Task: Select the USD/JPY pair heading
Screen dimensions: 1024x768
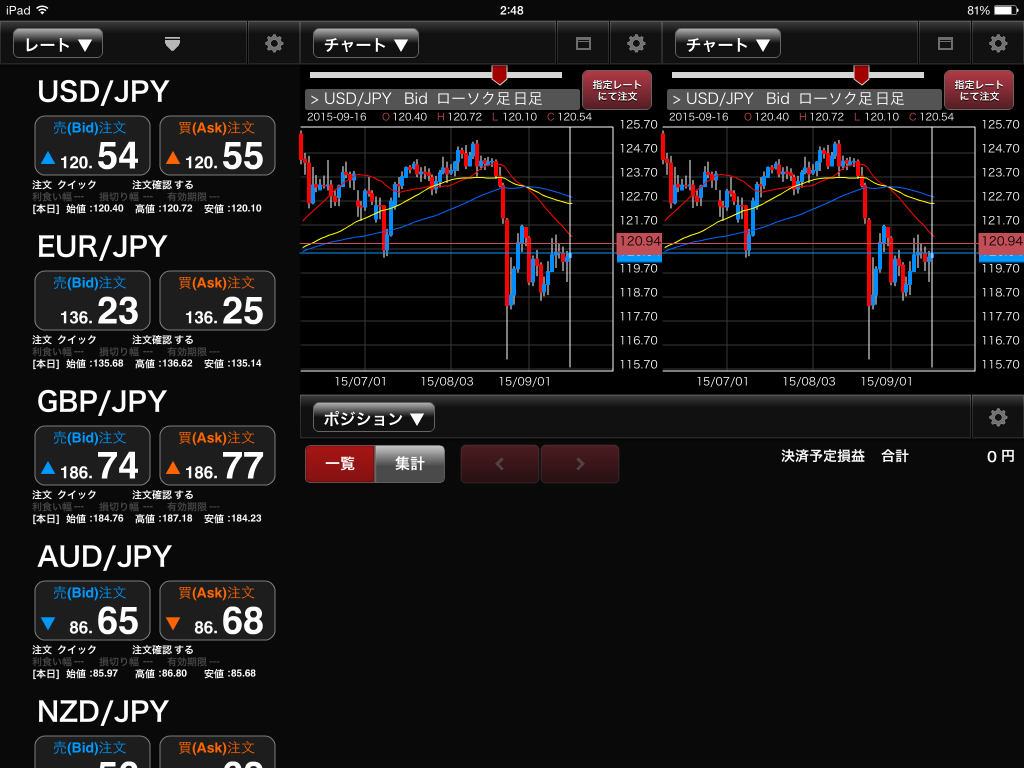Action: 103,92
